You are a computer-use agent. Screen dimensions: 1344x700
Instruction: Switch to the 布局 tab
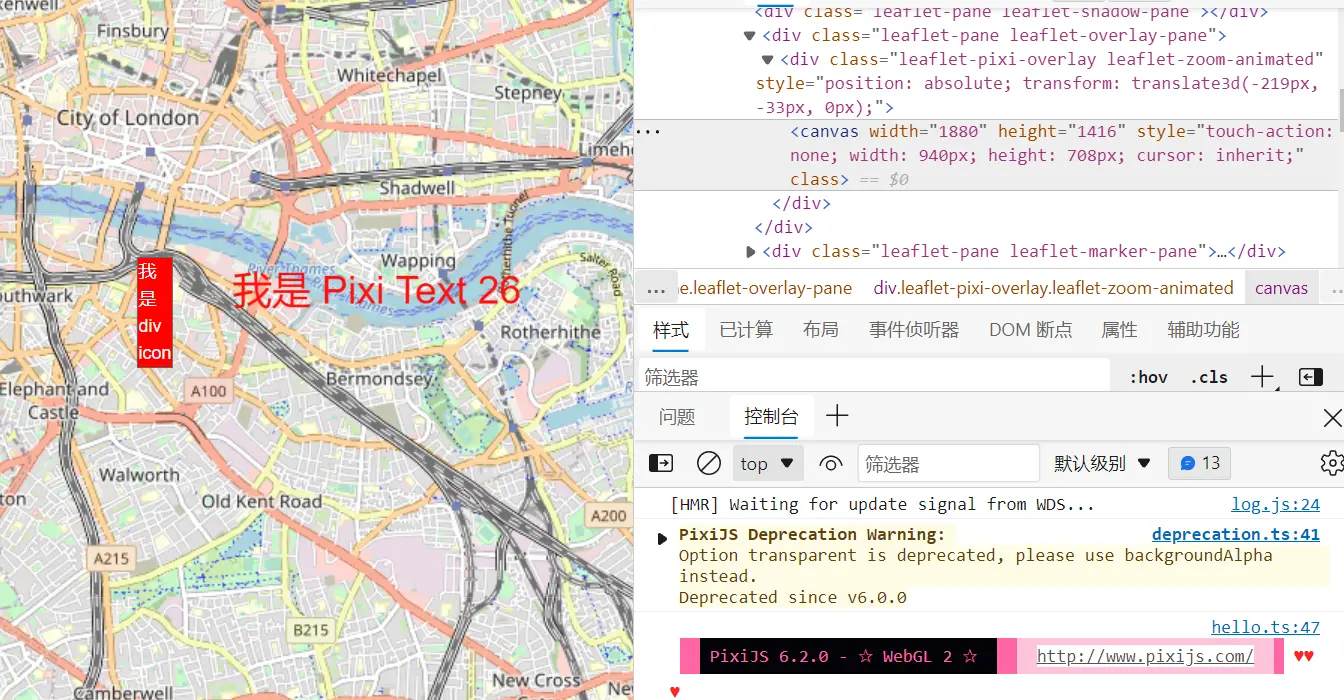821,330
